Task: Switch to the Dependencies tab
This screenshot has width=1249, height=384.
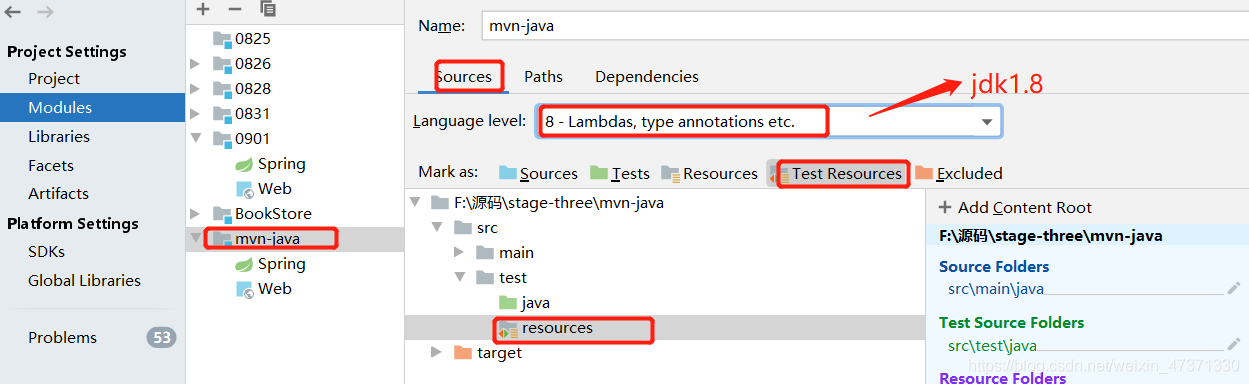Action: pyautogui.click(x=647, y=77)
